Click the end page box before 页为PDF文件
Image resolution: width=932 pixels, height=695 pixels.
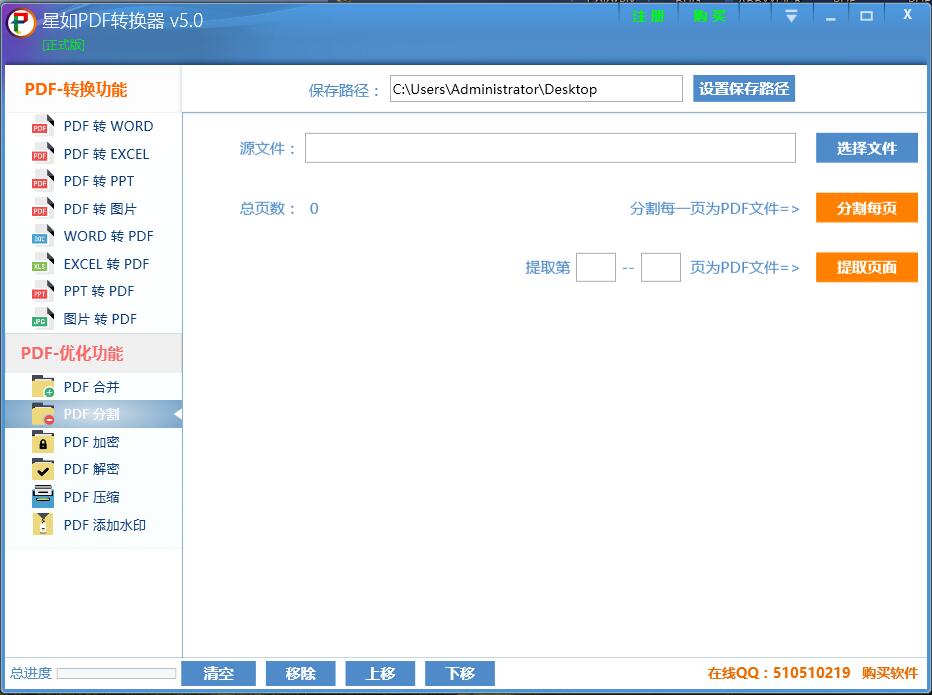(x=660, y=267)
